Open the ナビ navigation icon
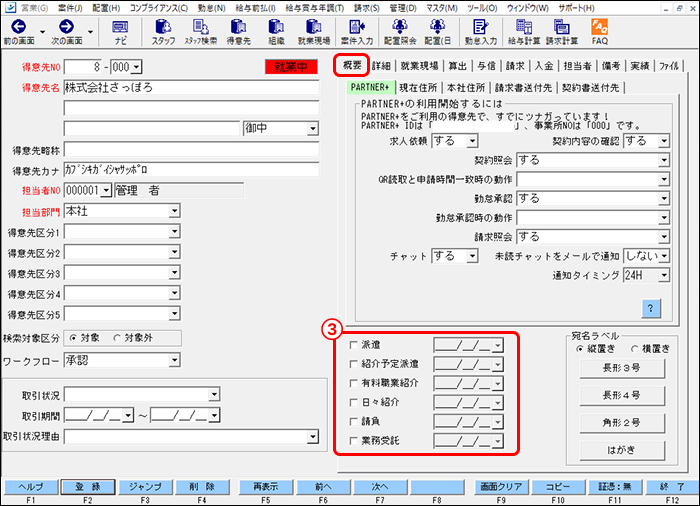The image size is (700, 506). tap(120, 32)
